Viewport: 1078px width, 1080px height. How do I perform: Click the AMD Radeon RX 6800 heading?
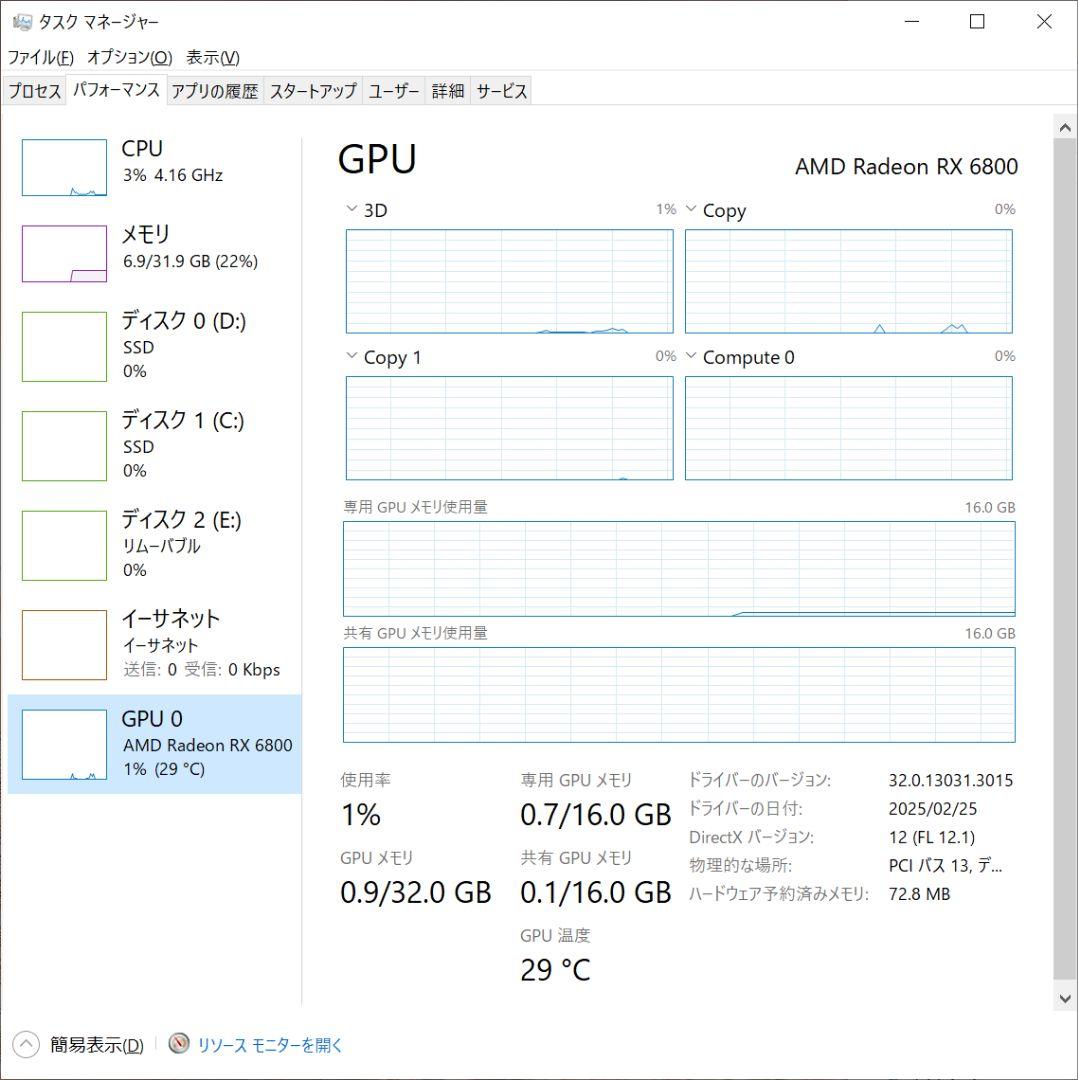pyautogui.click(x=906, y=166)
